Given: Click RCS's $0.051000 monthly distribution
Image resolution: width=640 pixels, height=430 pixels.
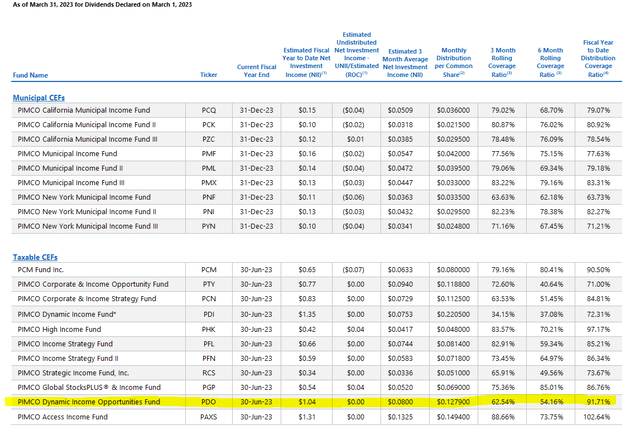Looking at the screenshot, I should click(x=453, y=373).
